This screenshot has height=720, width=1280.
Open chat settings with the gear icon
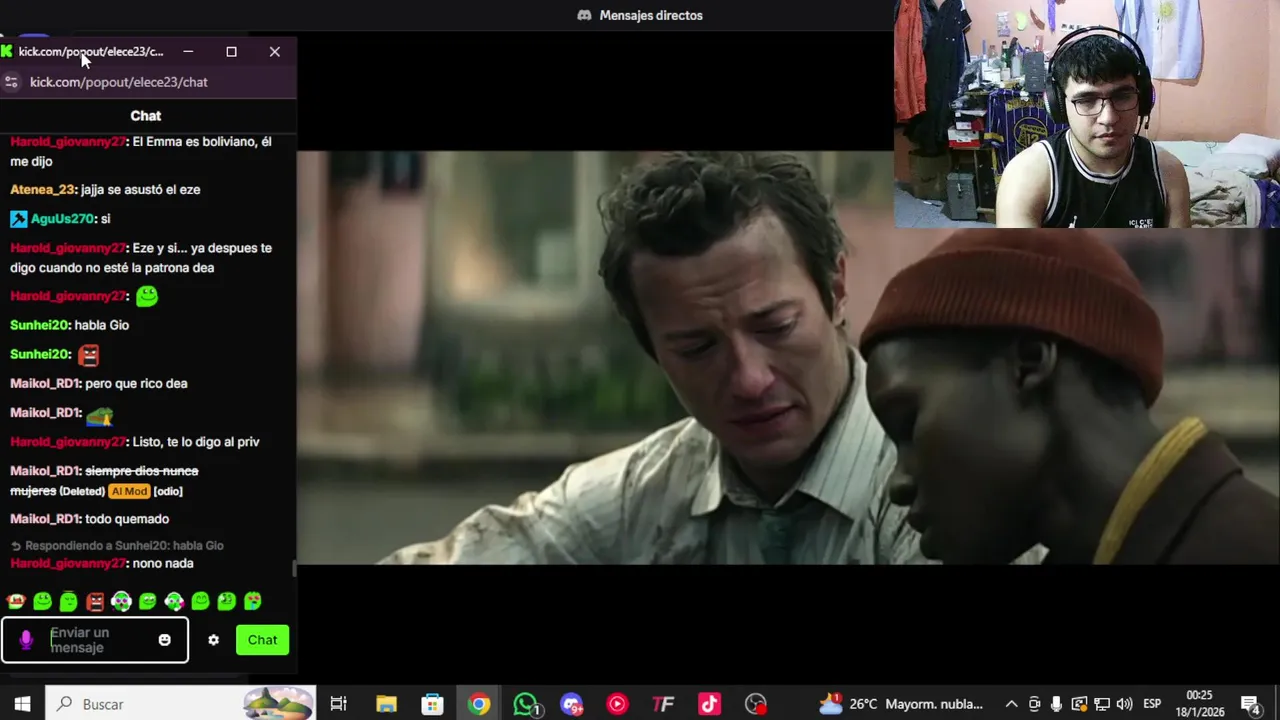[213, 640]
